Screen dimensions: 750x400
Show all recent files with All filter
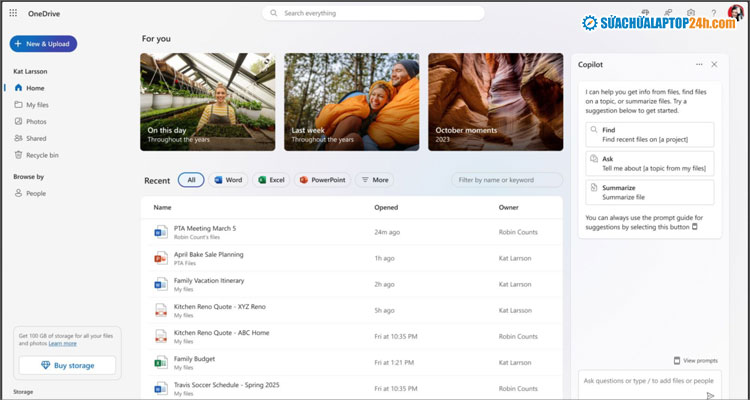tap(191, 180)
